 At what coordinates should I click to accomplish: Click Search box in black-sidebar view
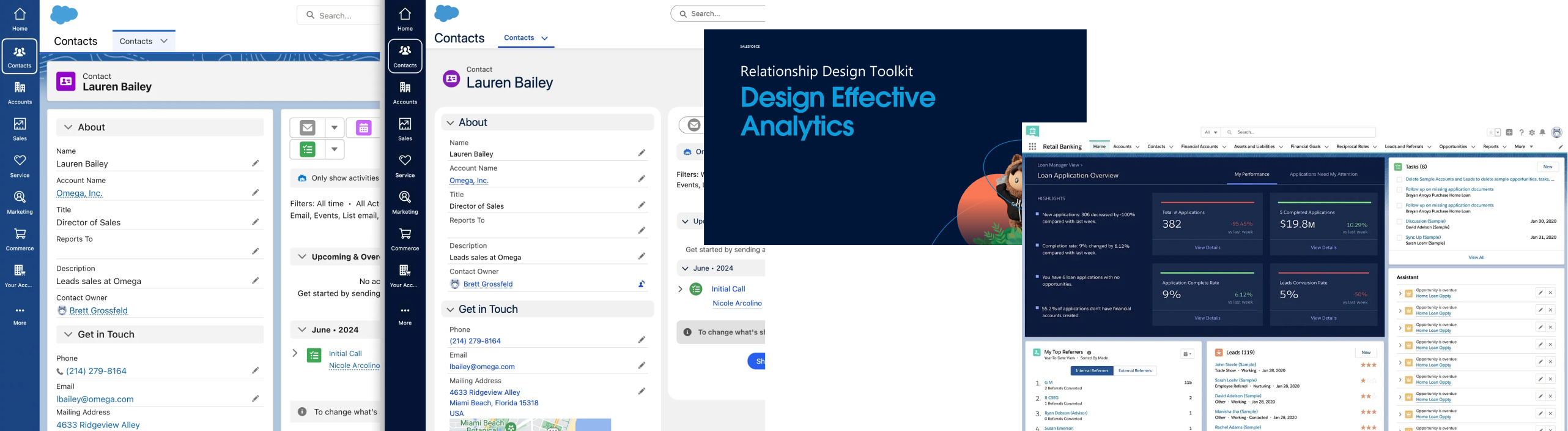719,13
